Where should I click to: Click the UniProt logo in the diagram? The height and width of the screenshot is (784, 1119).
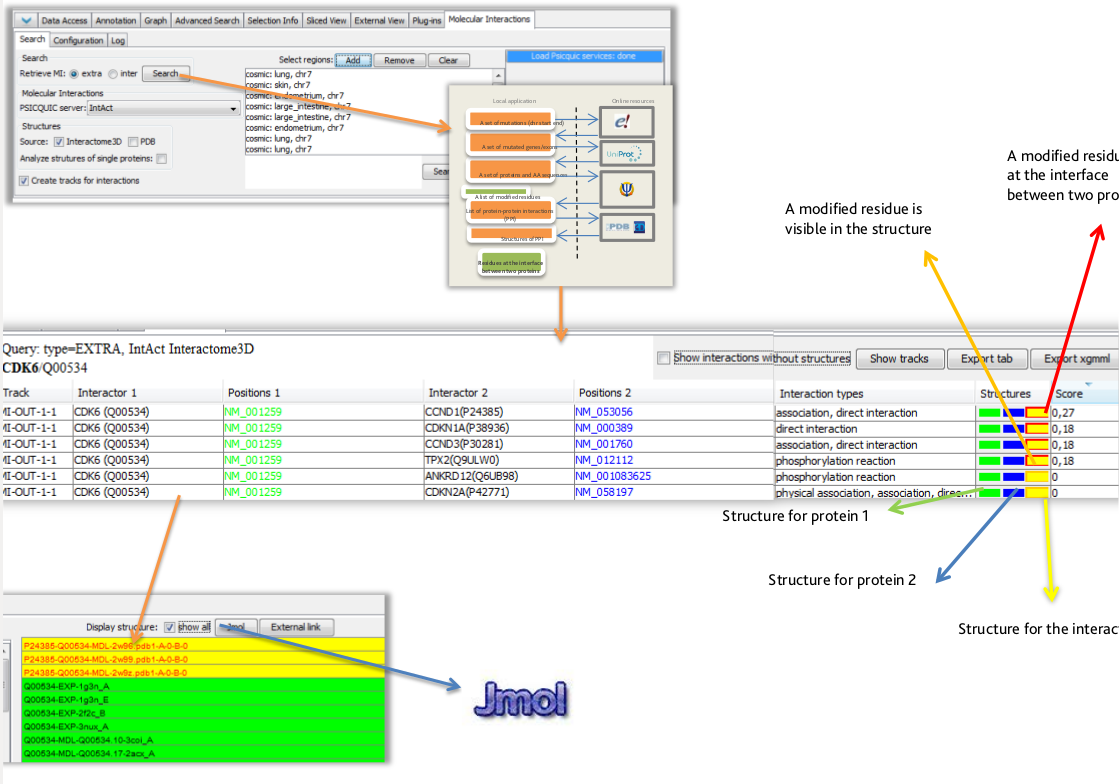click(x=626, y=153)
